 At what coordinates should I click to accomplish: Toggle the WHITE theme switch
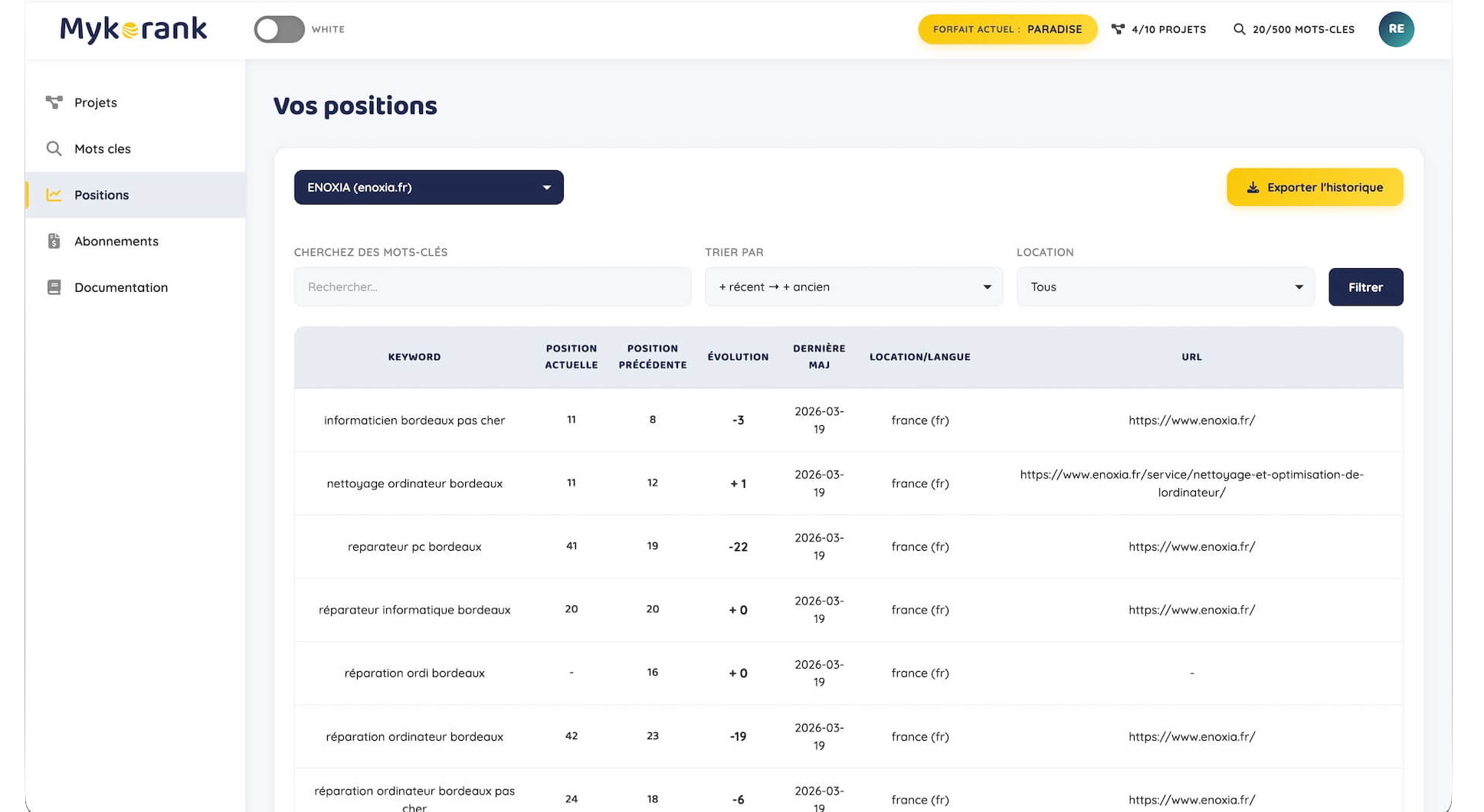[280, 30]
